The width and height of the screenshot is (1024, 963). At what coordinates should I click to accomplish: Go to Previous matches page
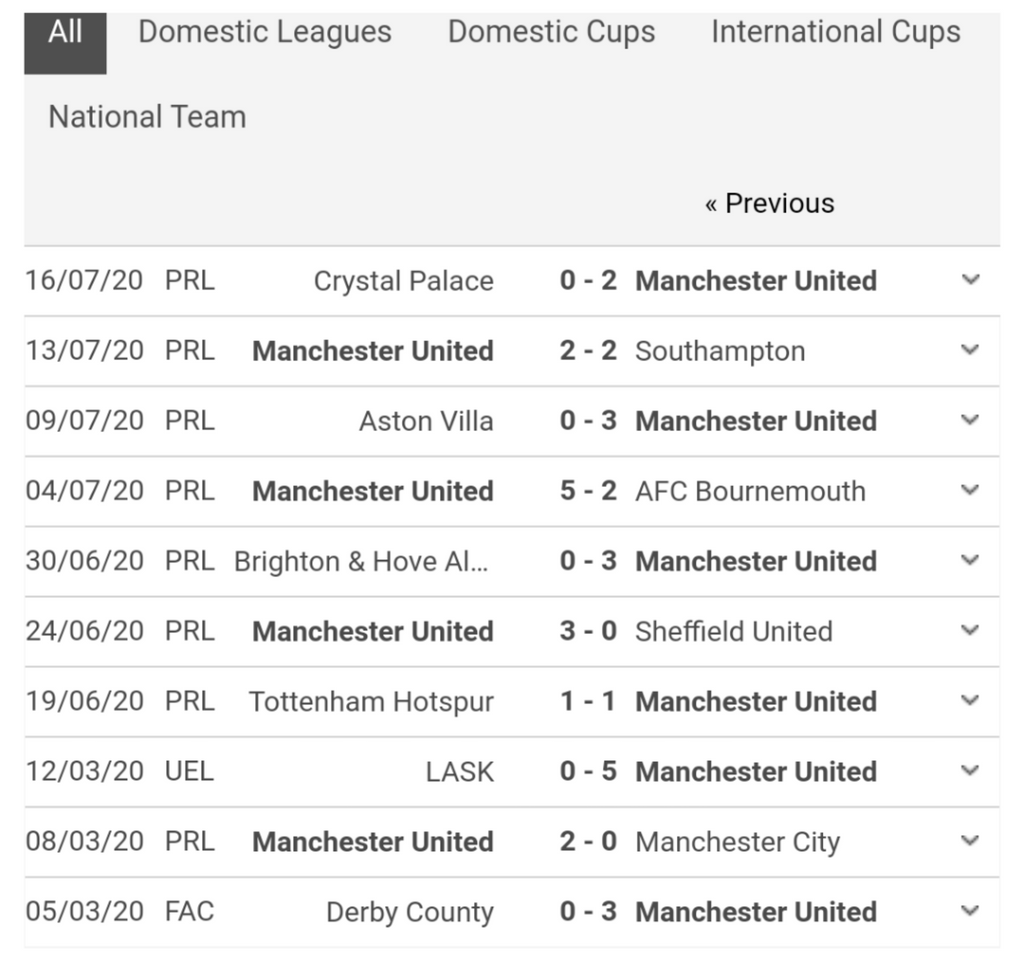pos(769,204)
